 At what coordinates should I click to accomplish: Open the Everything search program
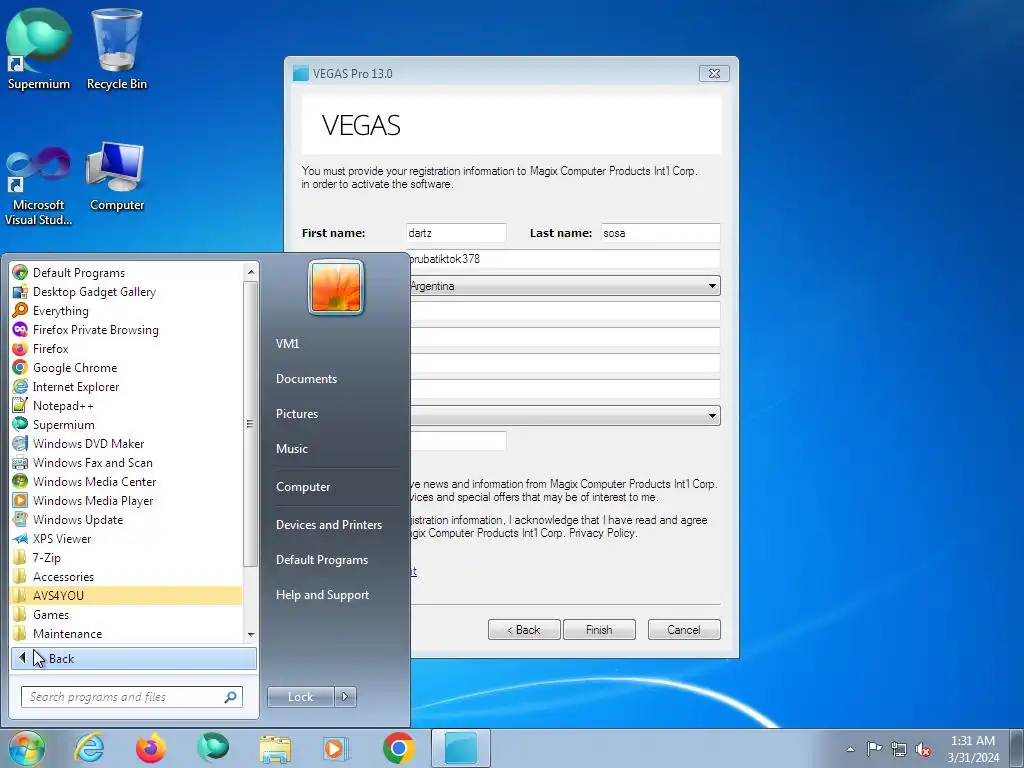(x=127, y=311)
